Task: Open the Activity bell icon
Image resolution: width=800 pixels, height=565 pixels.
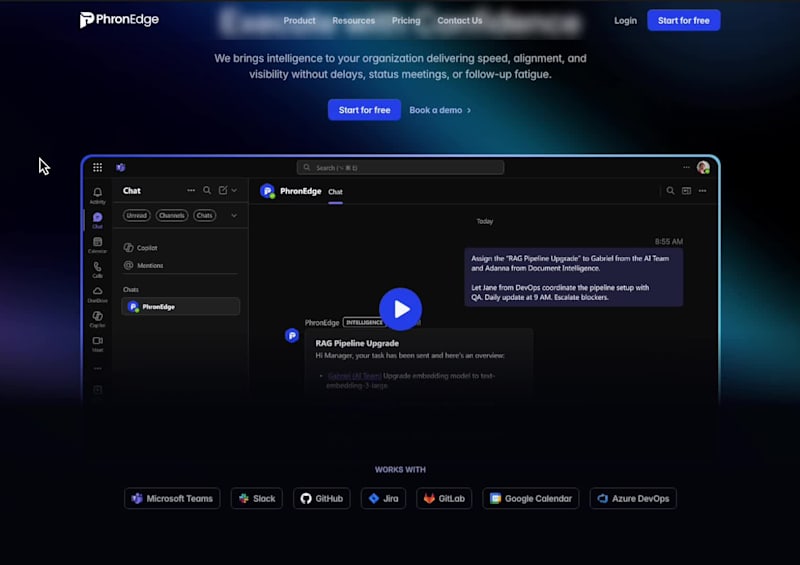Action: (97, 195)
